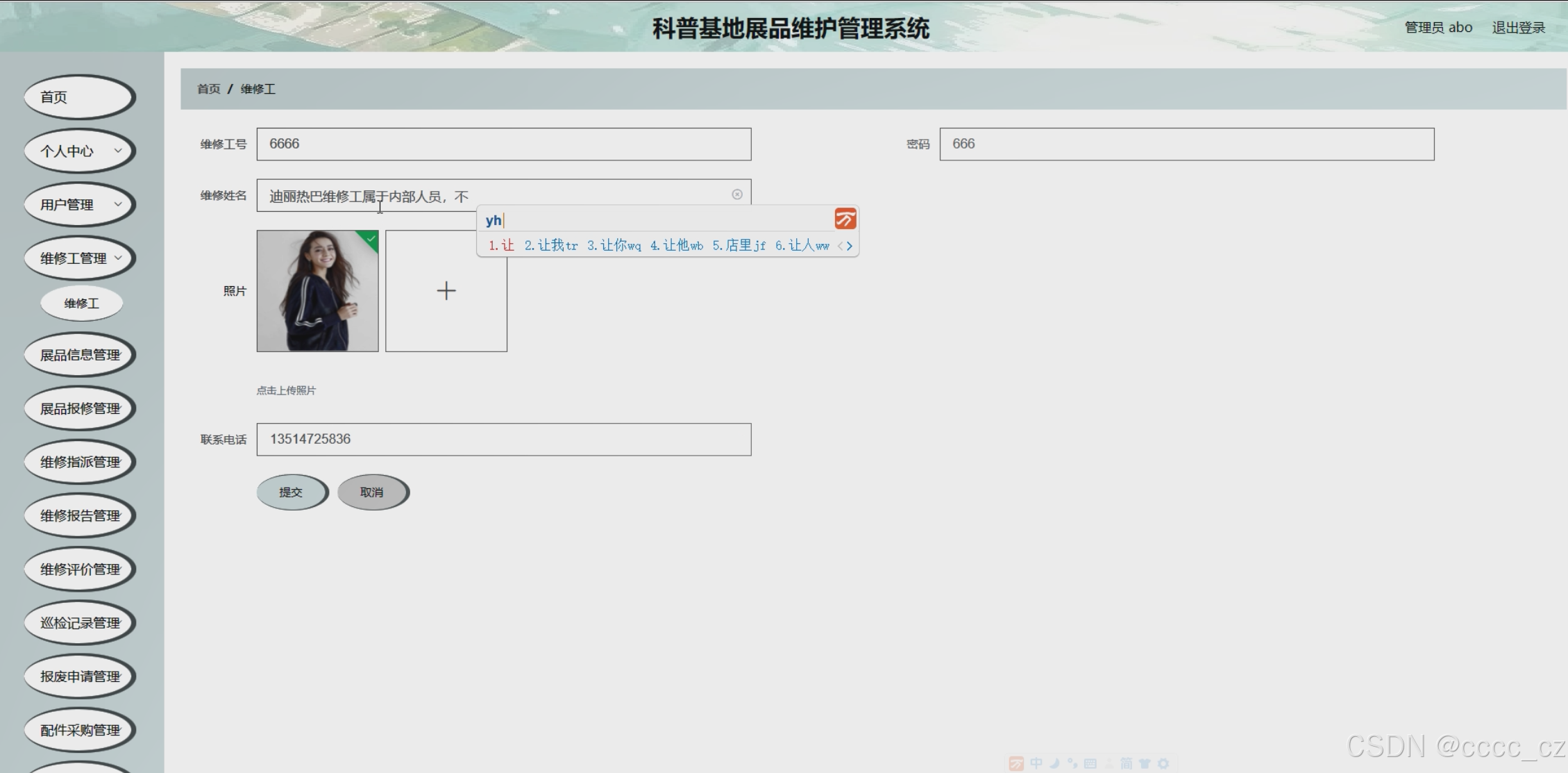Click the Wubi IME logo in candidate window

(845, 219)
